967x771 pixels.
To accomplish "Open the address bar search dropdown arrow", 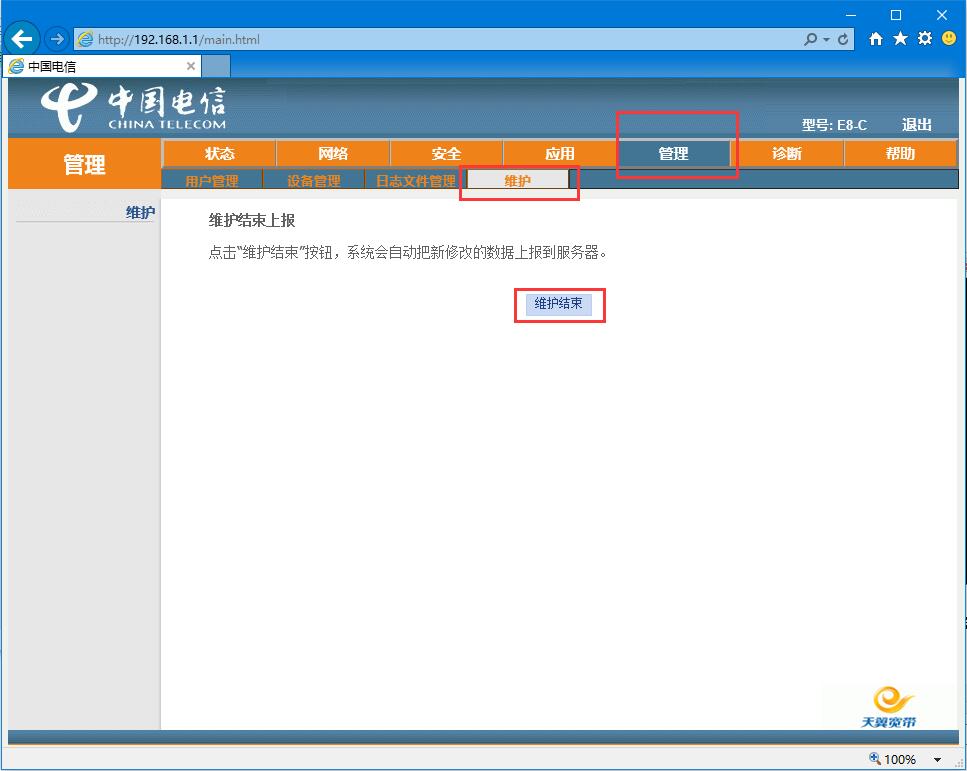I will tap(826, 40).
